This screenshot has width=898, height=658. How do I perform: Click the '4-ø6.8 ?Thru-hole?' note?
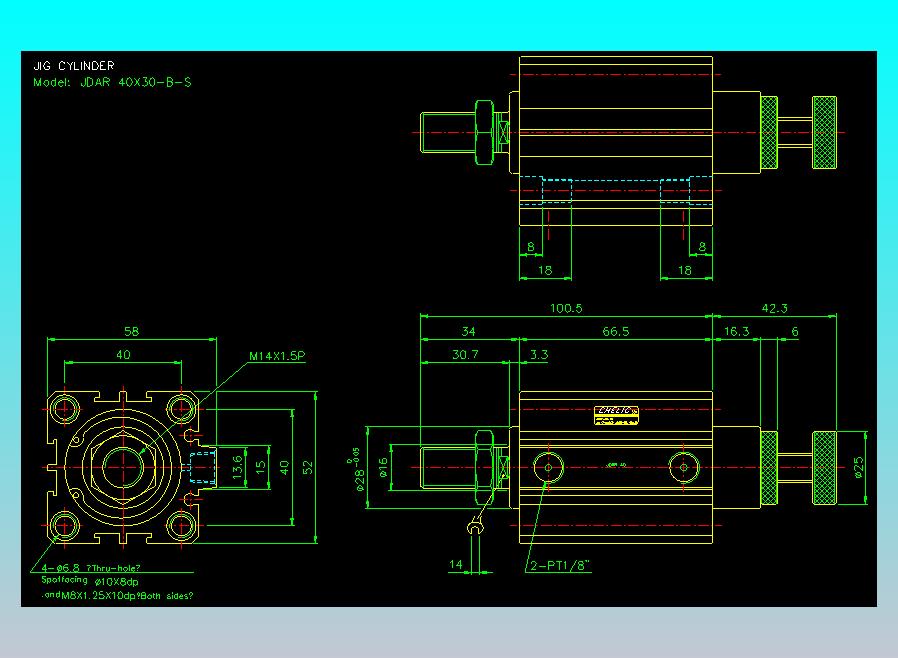click(90, 568)
